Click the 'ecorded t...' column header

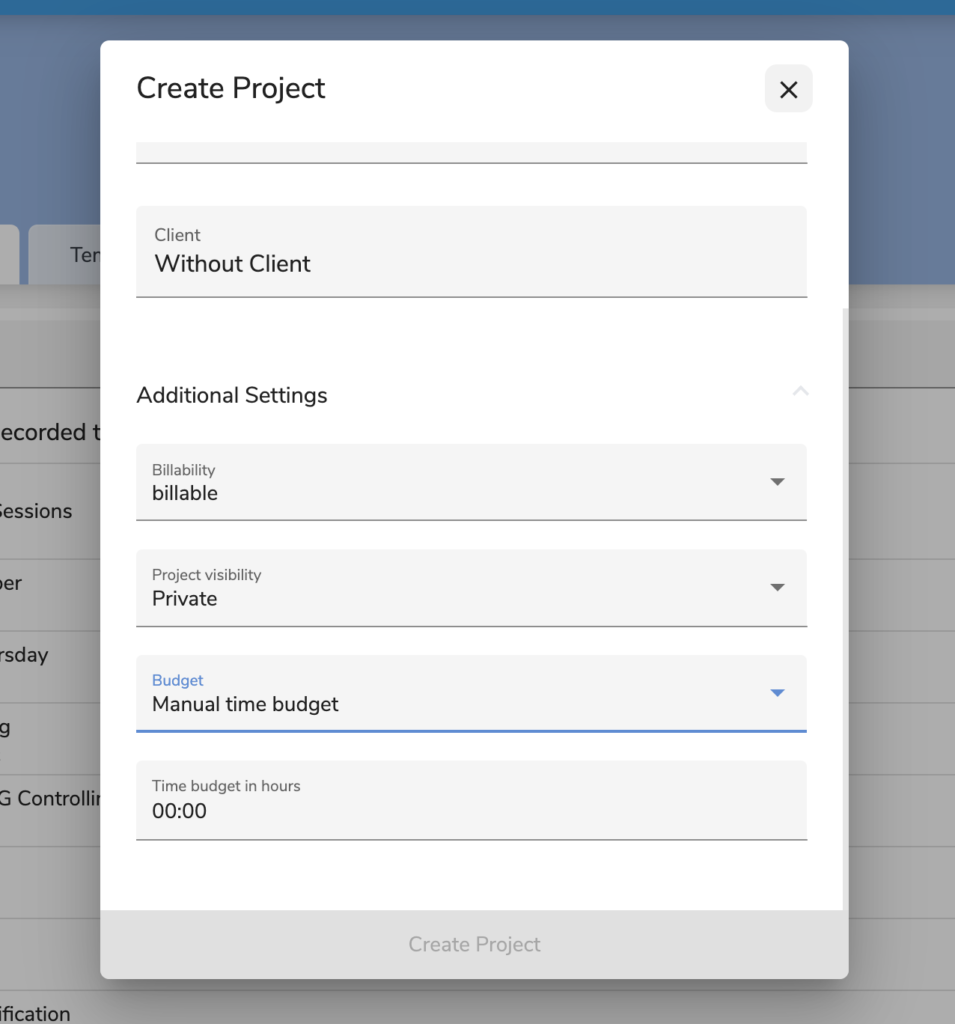click(x=45, y=432)
